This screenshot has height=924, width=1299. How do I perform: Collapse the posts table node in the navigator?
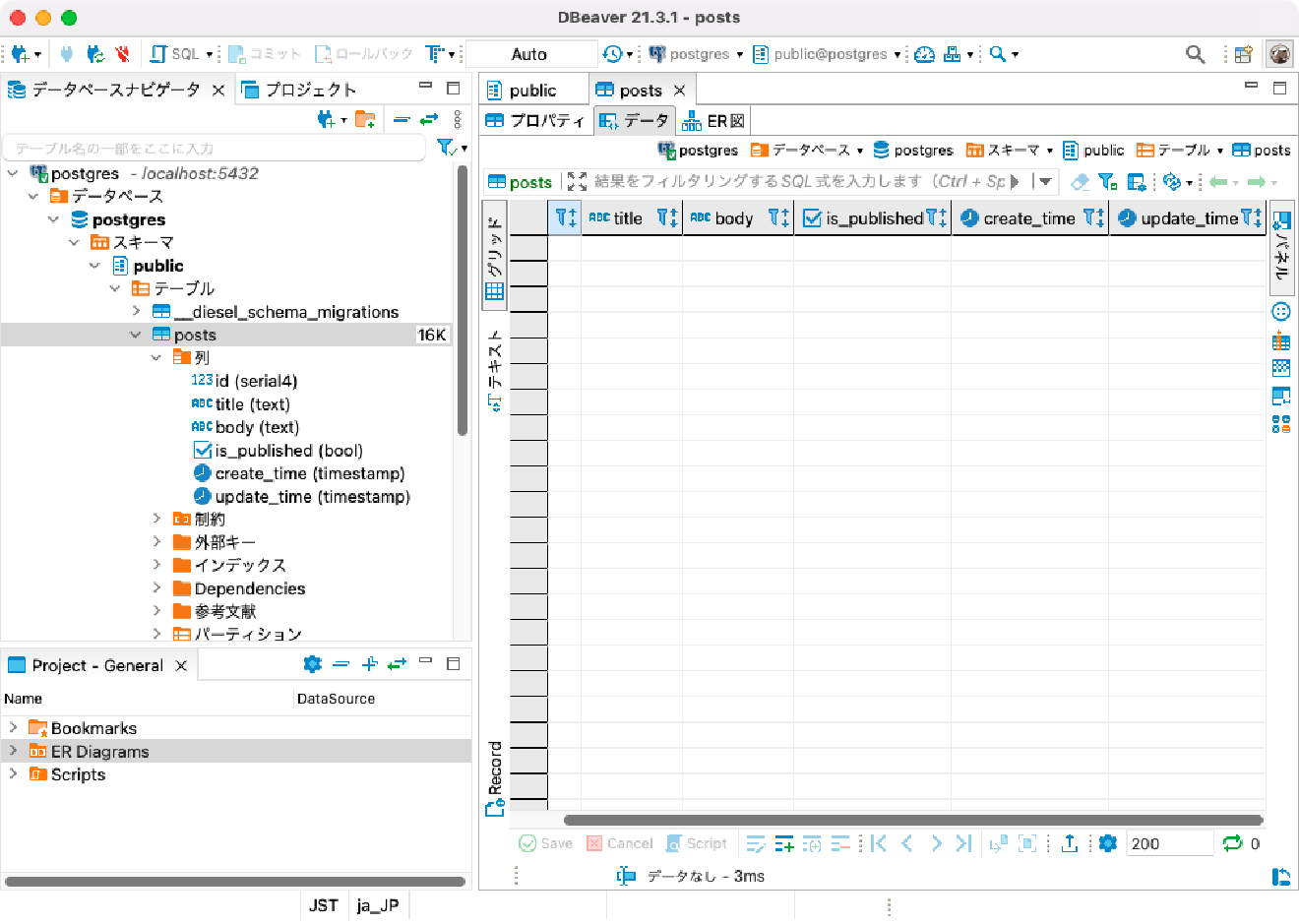pyautogui.click(x=136, y=335)
